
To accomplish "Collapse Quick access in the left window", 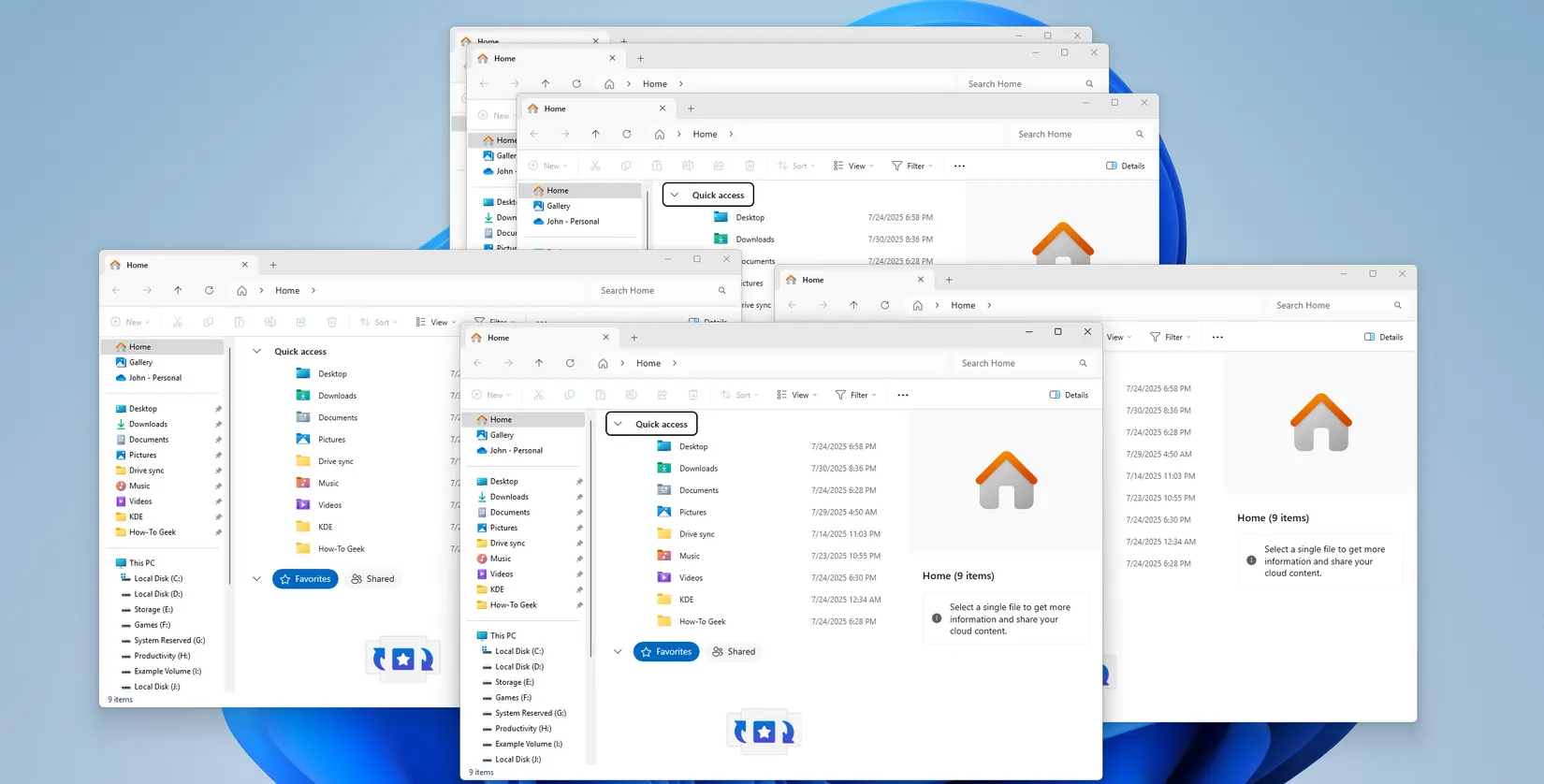I will tap(256, 352).
